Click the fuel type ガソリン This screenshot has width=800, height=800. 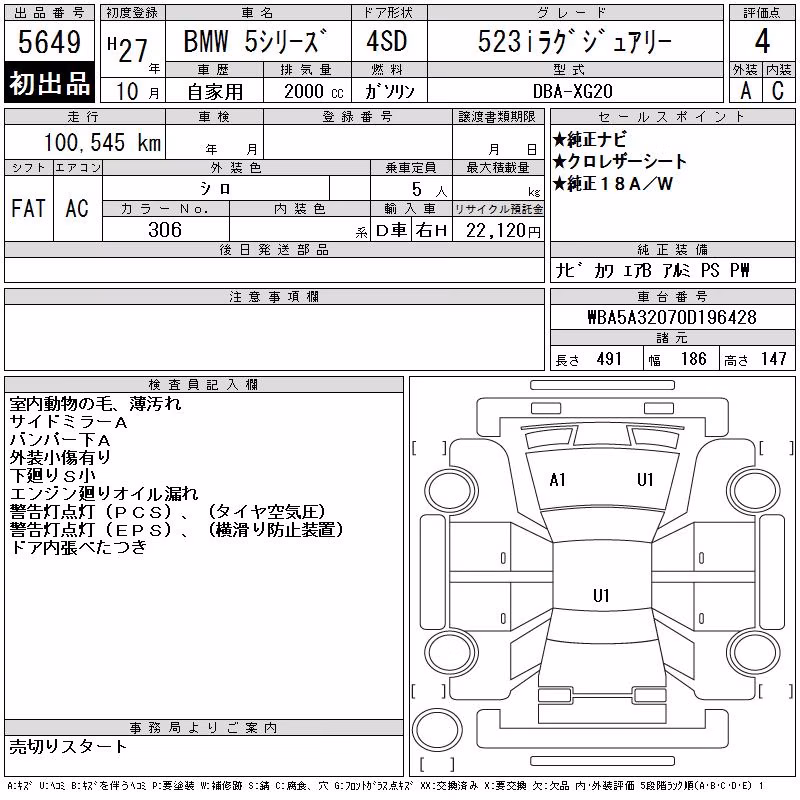point(389,91)
